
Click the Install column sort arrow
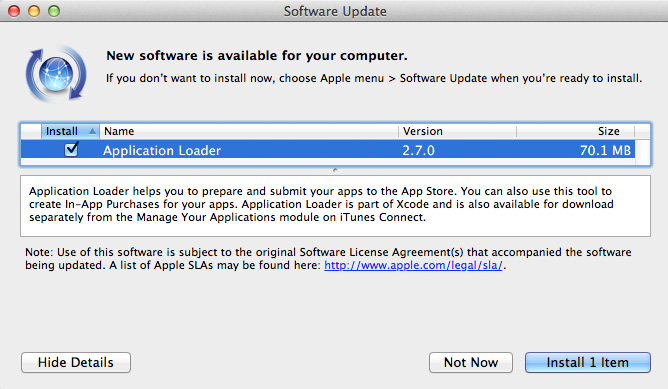pos(92,131)
